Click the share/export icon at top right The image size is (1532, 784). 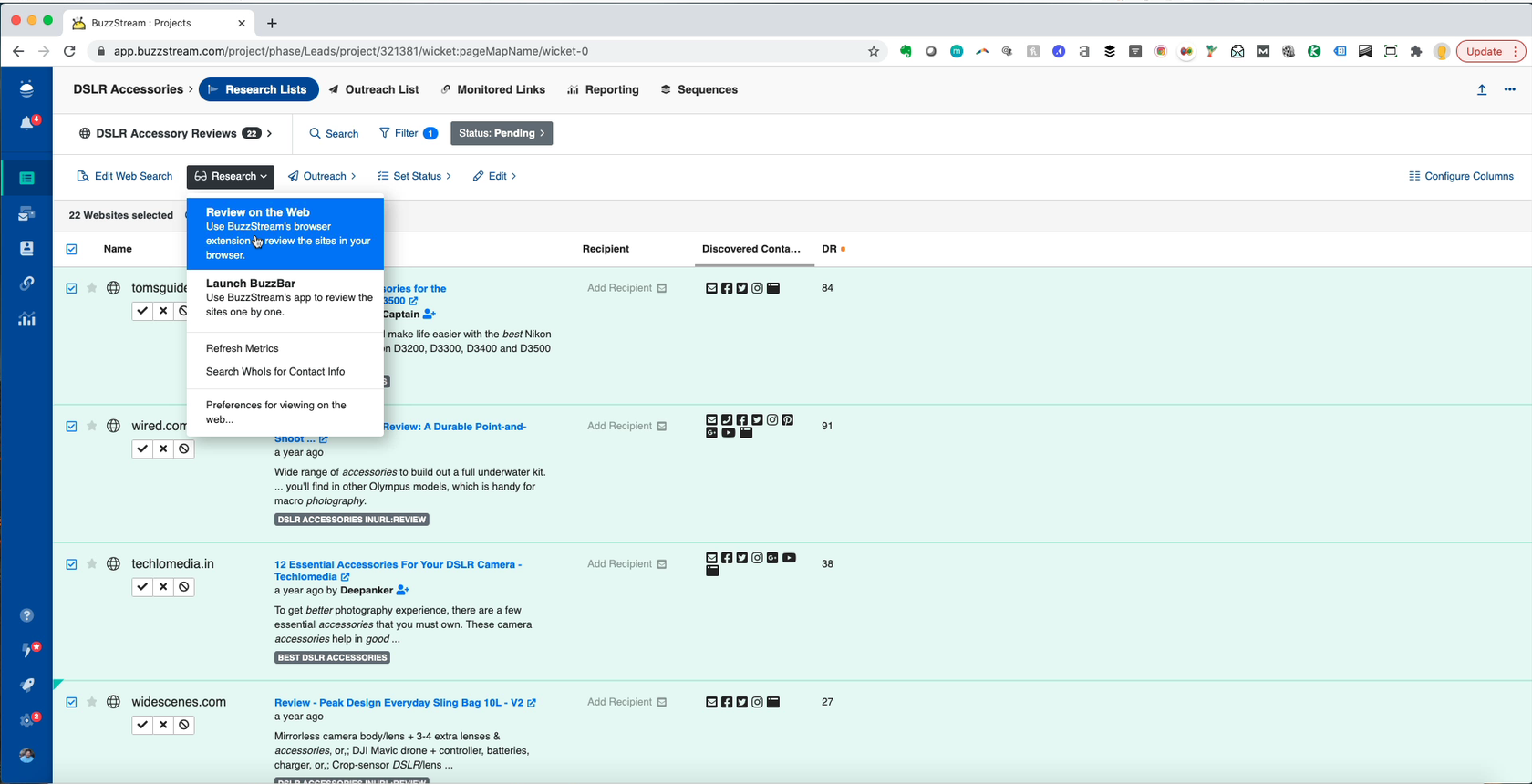pyautogui.click(x=1482, y=89)
